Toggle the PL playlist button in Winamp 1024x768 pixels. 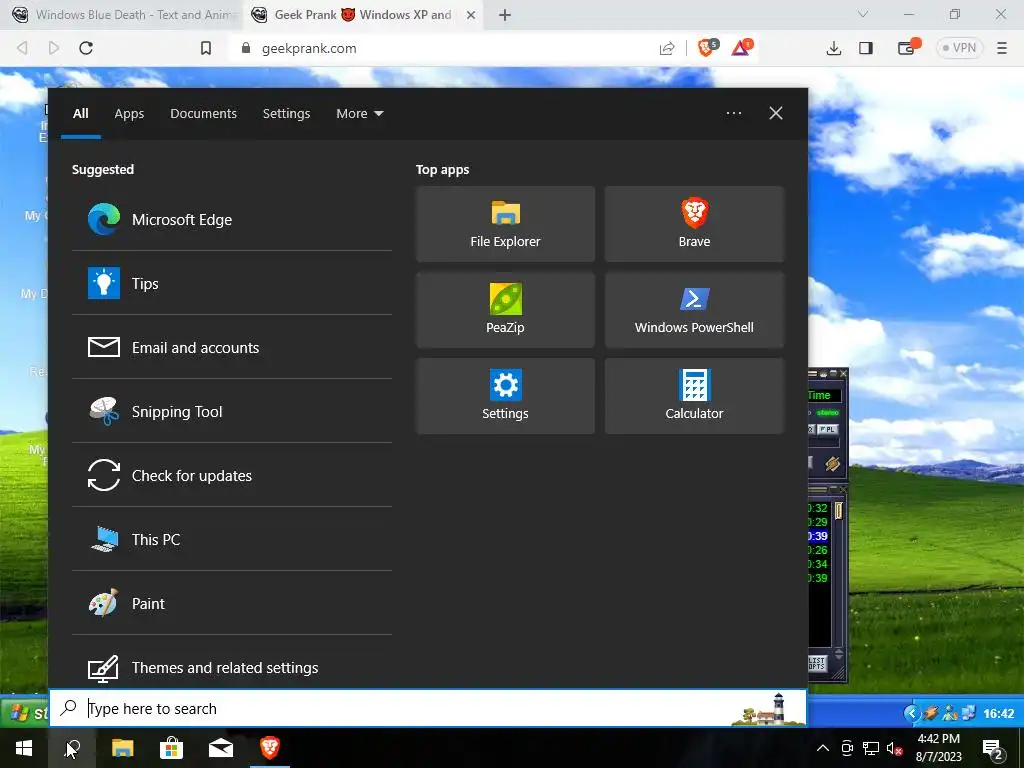click(828, 429)
